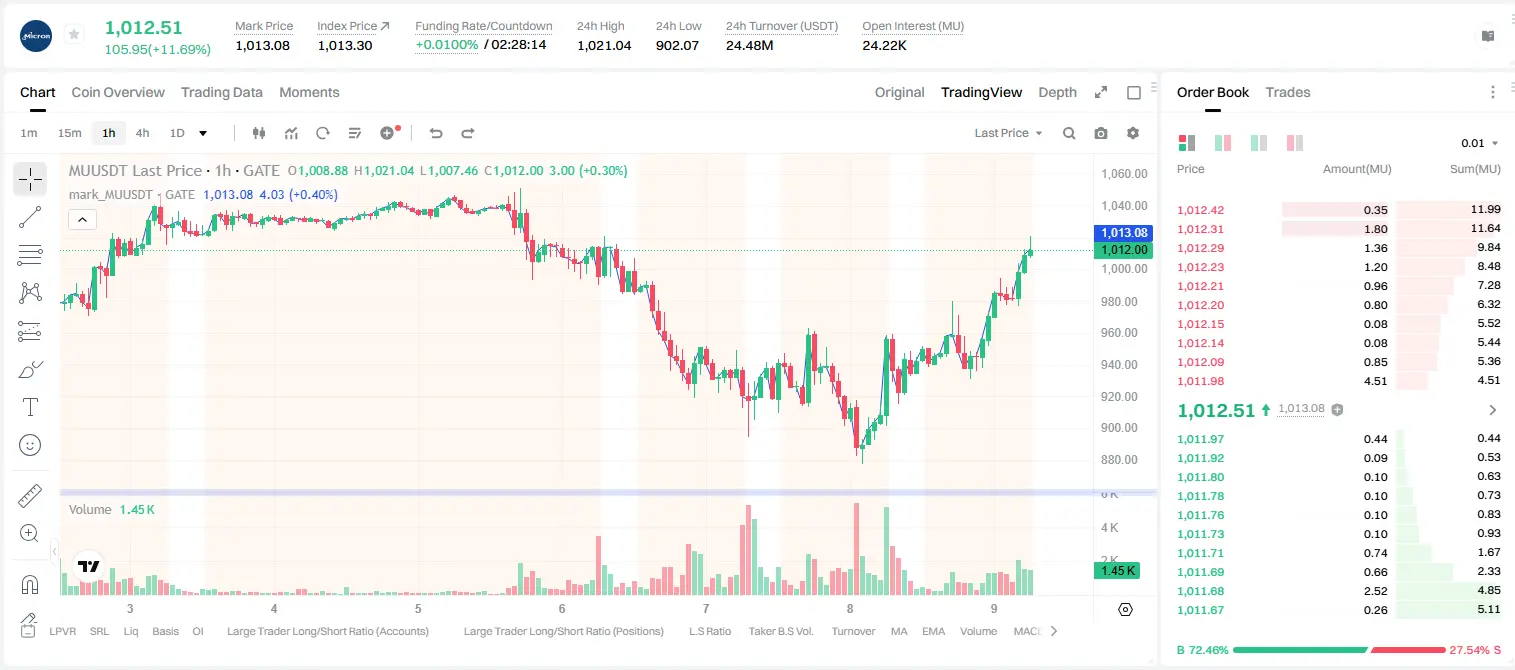Switch to the Trades tab
Image resolution: width=1515 pixels, height=670 pixels.
tap(1288, 92)
